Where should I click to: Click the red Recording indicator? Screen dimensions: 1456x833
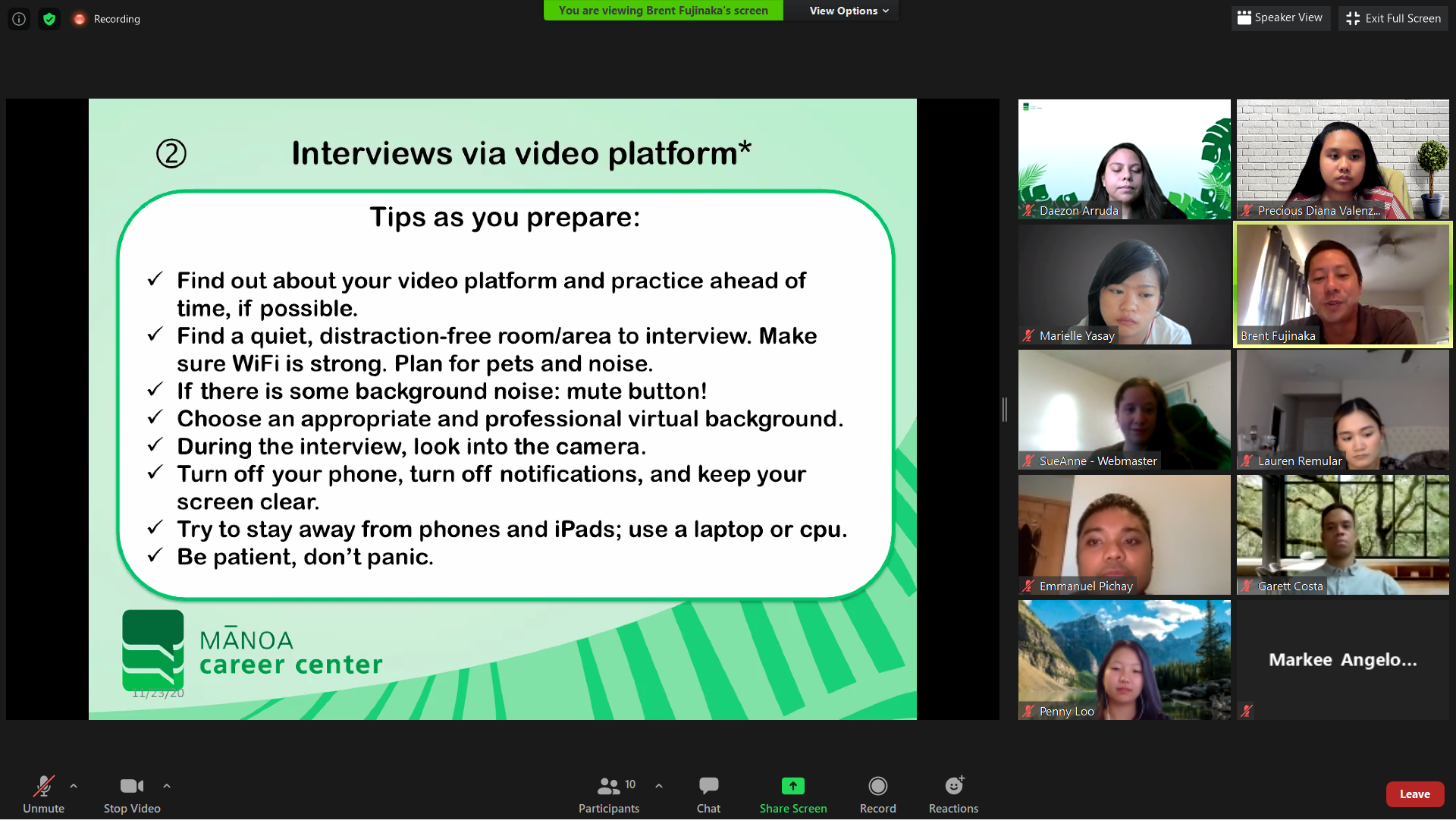coord(80,19)
